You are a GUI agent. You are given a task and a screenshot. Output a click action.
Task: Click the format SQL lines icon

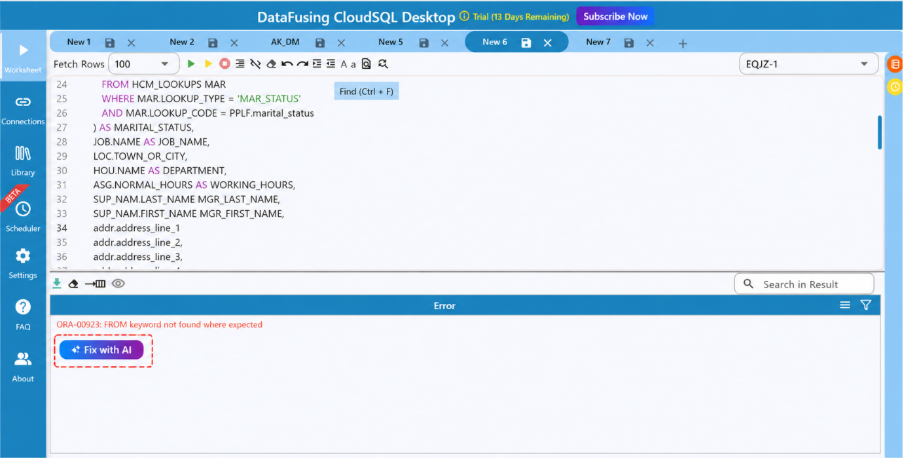(240, 64)
